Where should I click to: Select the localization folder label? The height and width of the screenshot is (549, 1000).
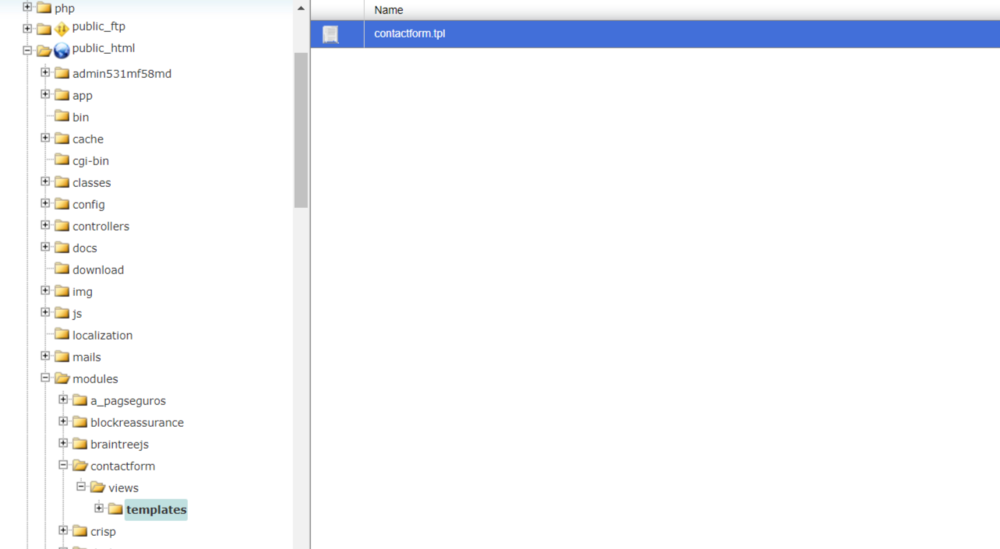[x=103, y=335]
